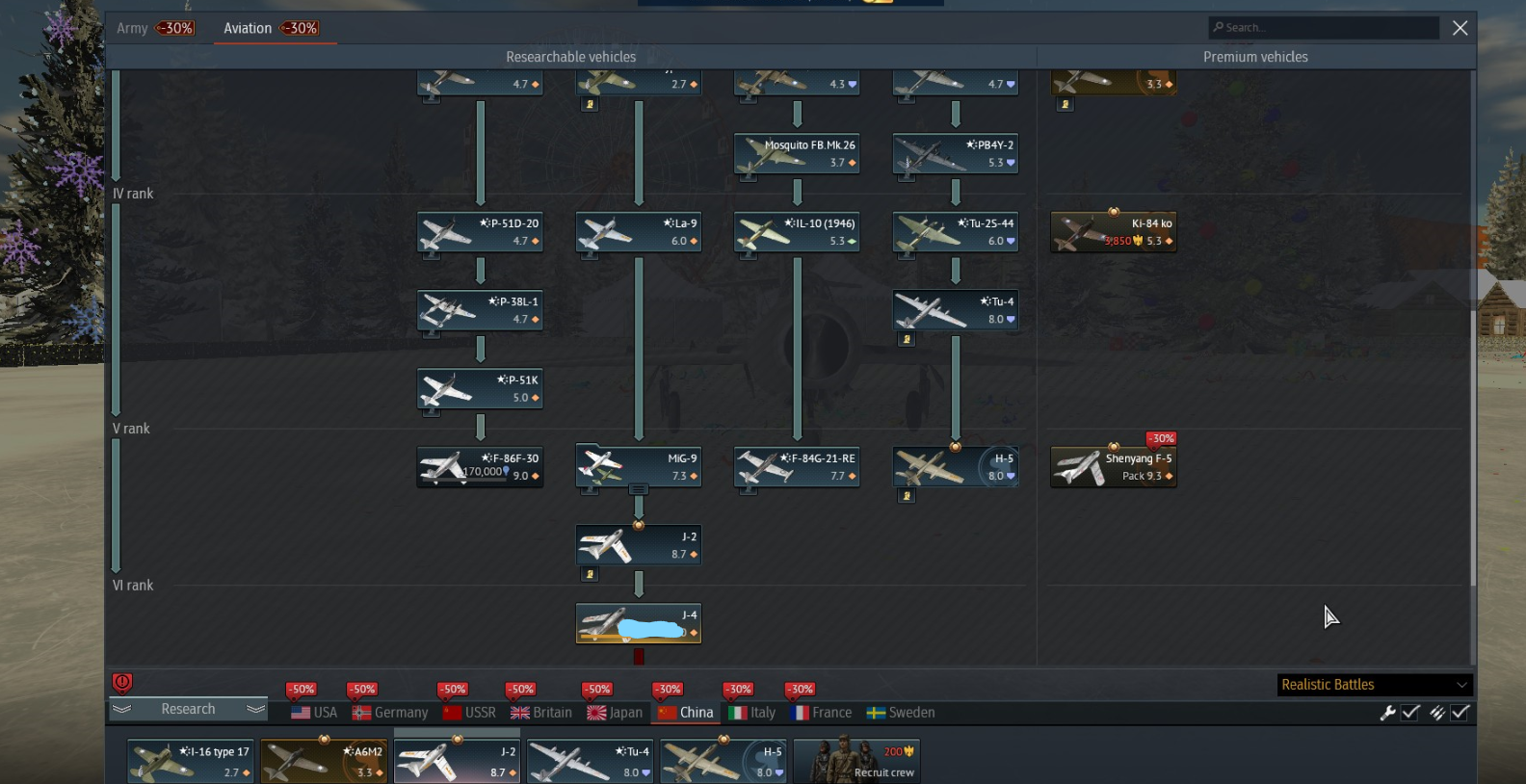Click the Researchable vehicles header
This screenshot has width=1526, height=784.
571,57
